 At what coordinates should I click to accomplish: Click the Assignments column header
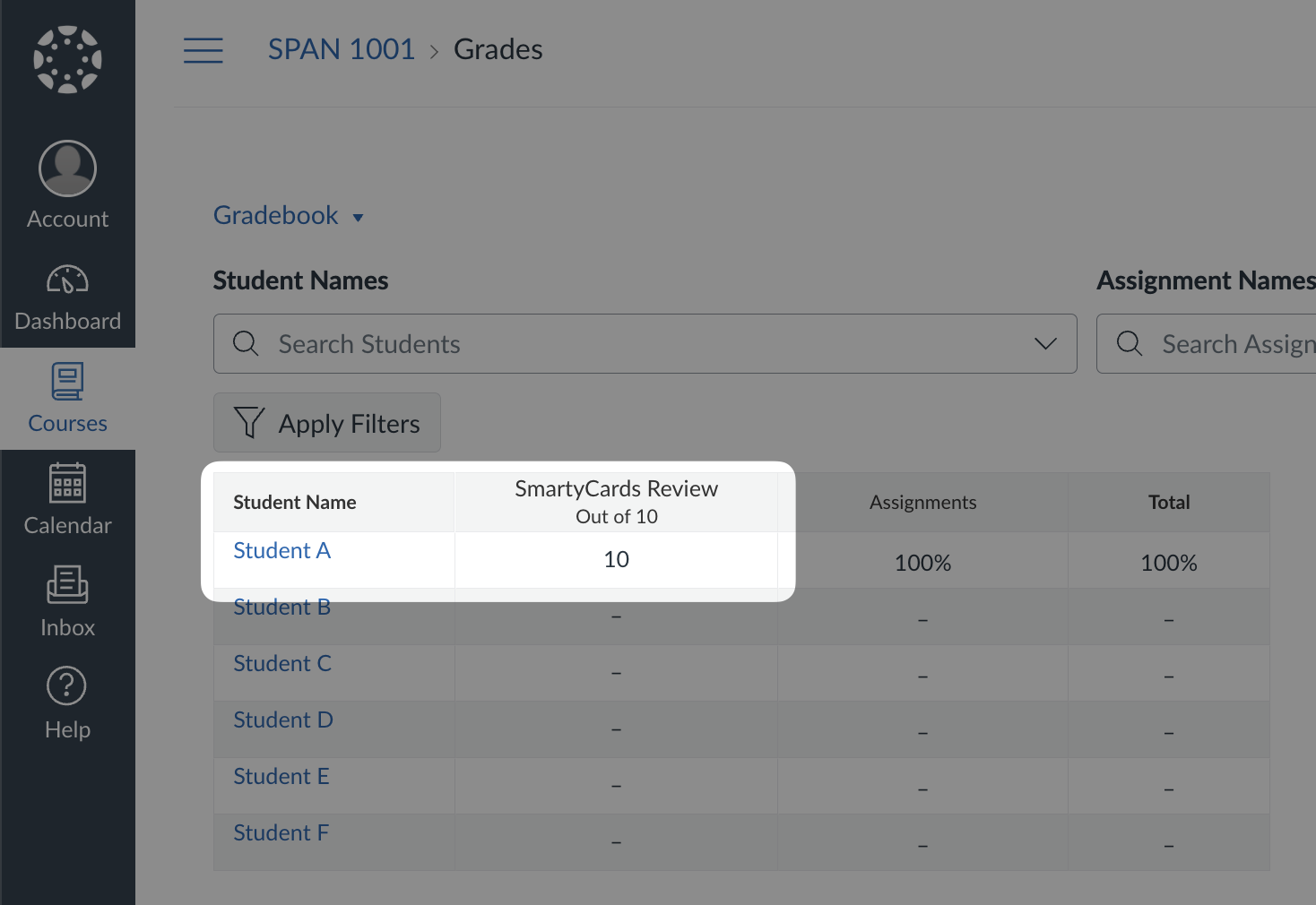tap(922, 502)
